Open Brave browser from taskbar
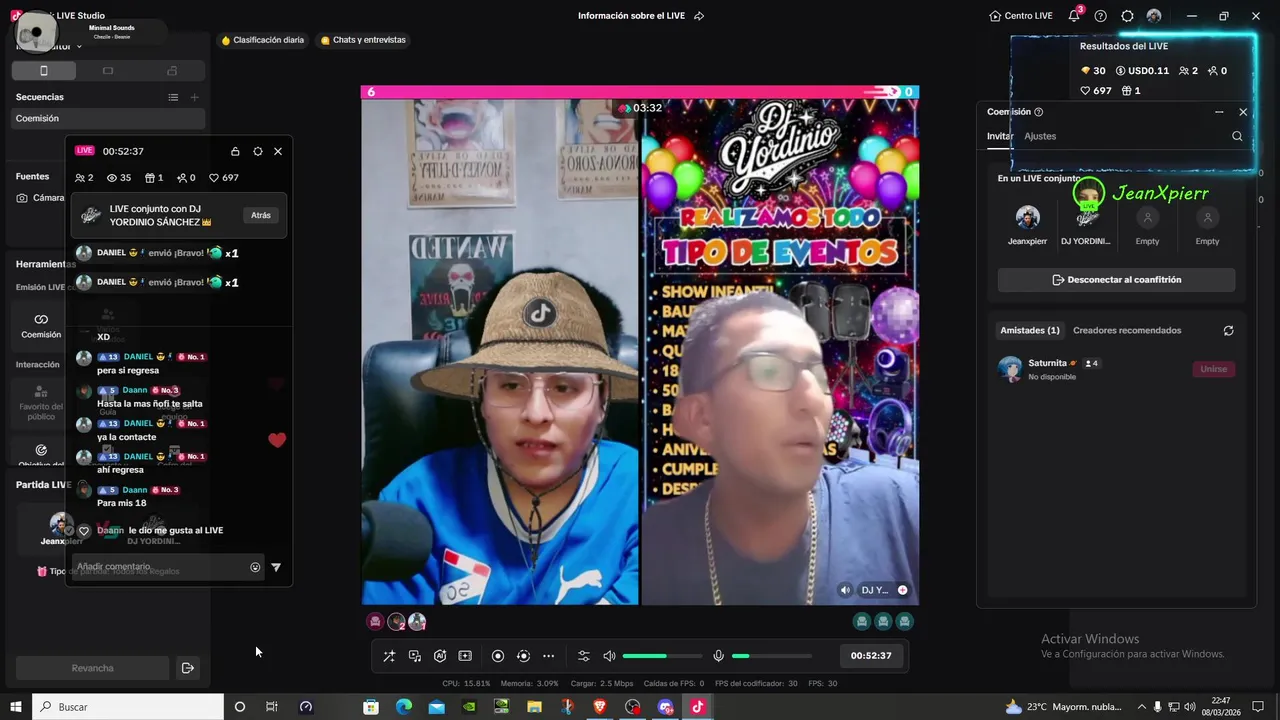Image resolution: width=1280 pixels, height=720 pixels. click(600, 707)
